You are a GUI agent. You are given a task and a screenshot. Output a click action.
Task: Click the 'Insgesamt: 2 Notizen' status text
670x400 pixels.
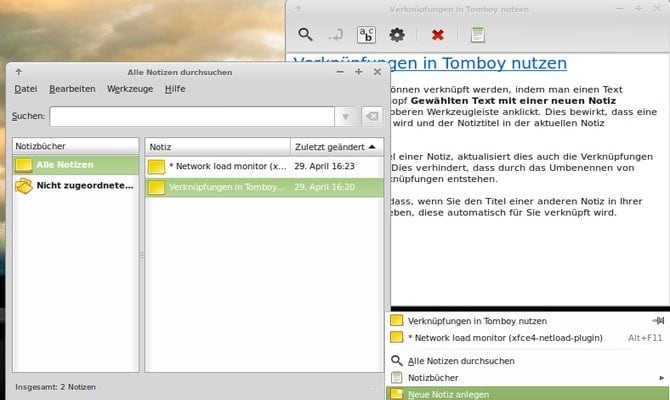[x=56, y=387]
